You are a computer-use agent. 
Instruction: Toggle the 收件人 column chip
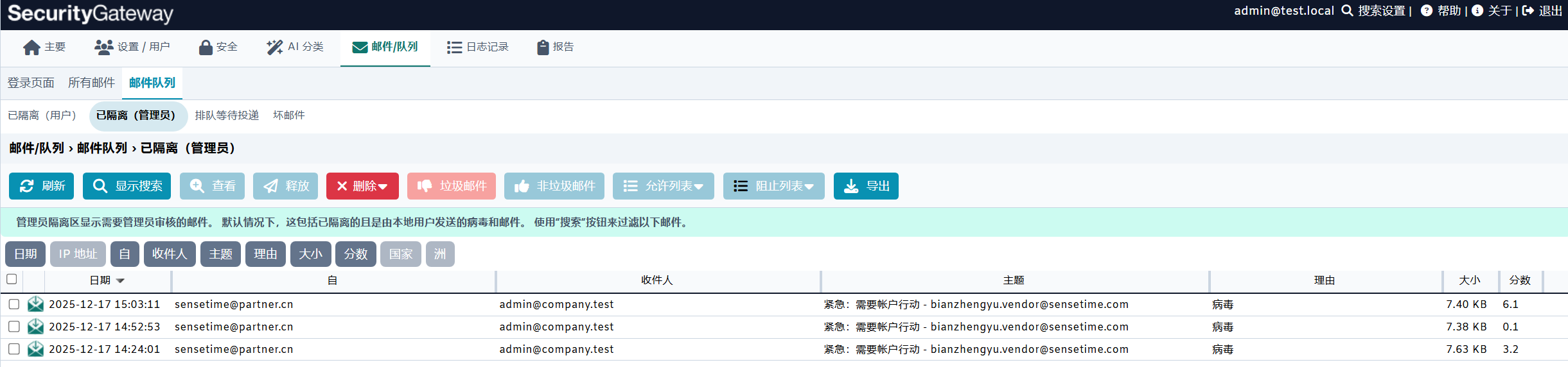tap(170, 254)
